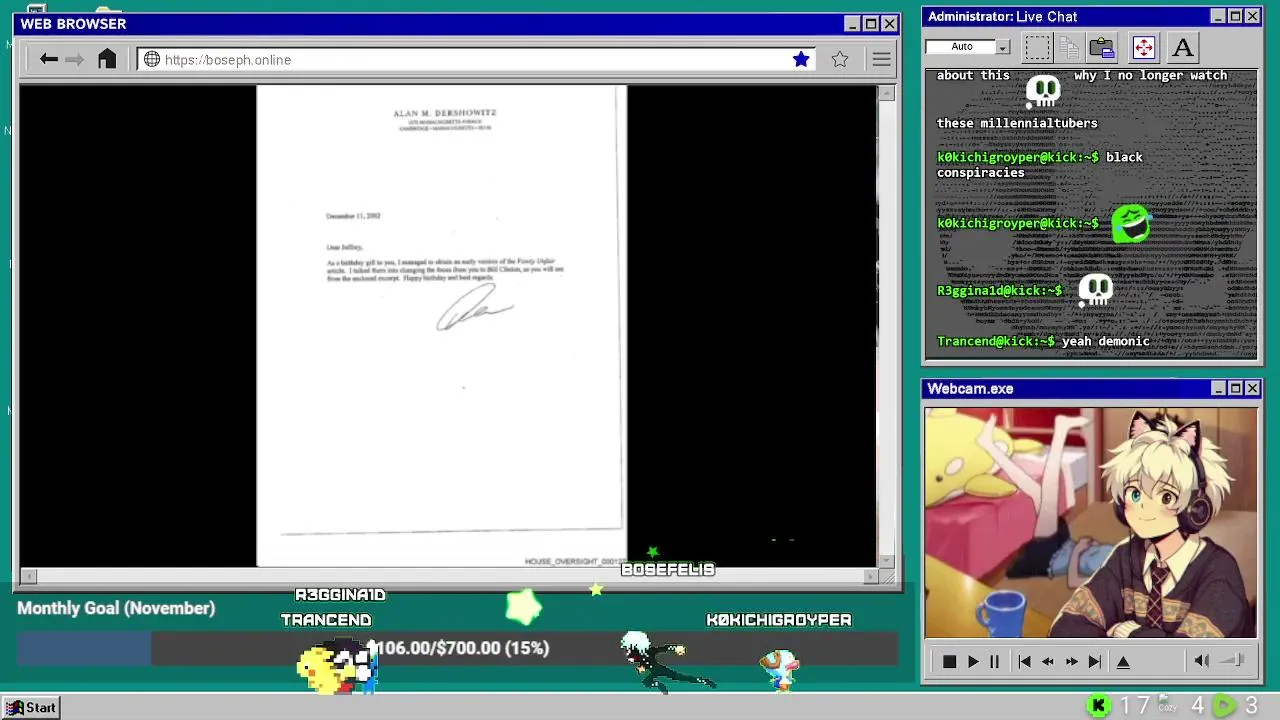Click the message 'these millennialtubers'
Viewport: 1280px width, 720px height.
tap(1017, 123)
